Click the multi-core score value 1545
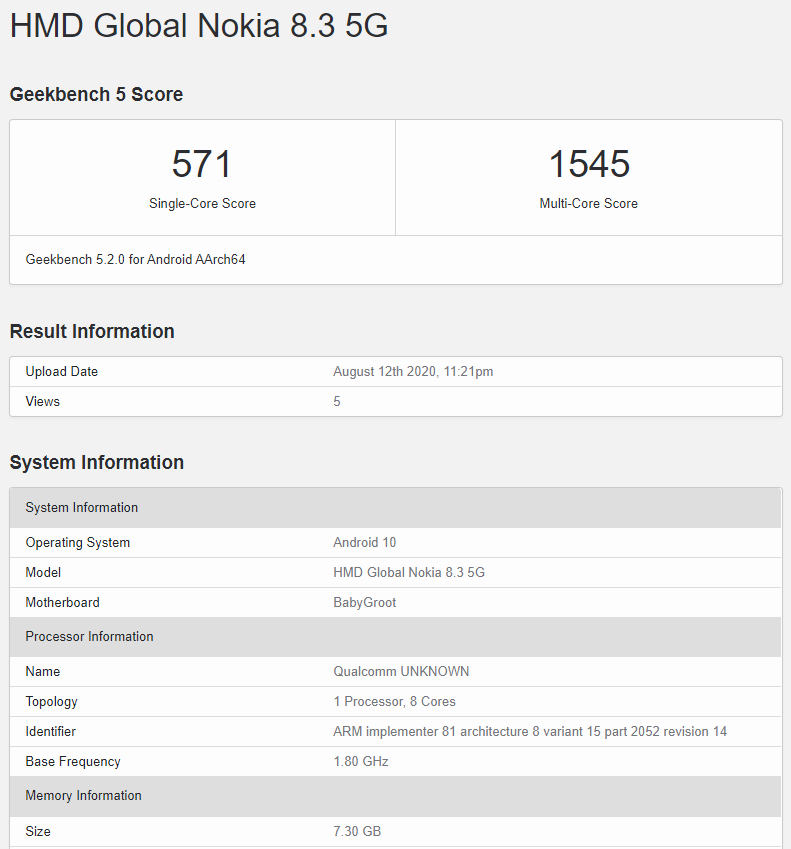The image size is (791, 849). coord(589,164)
